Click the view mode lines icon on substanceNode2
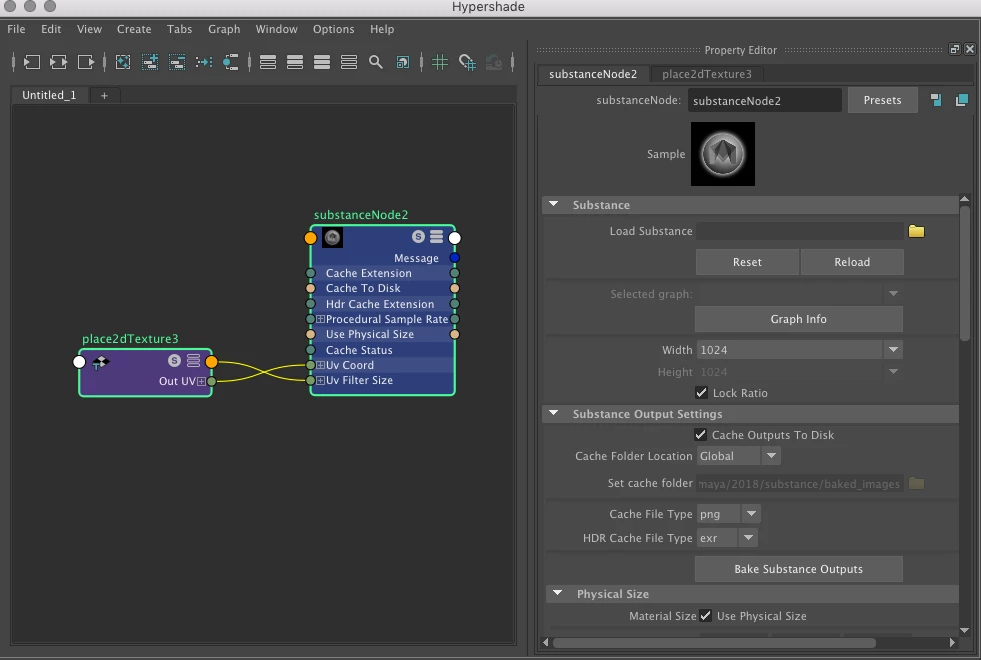This screenshot has height=660, width=981. coord(437,236)
